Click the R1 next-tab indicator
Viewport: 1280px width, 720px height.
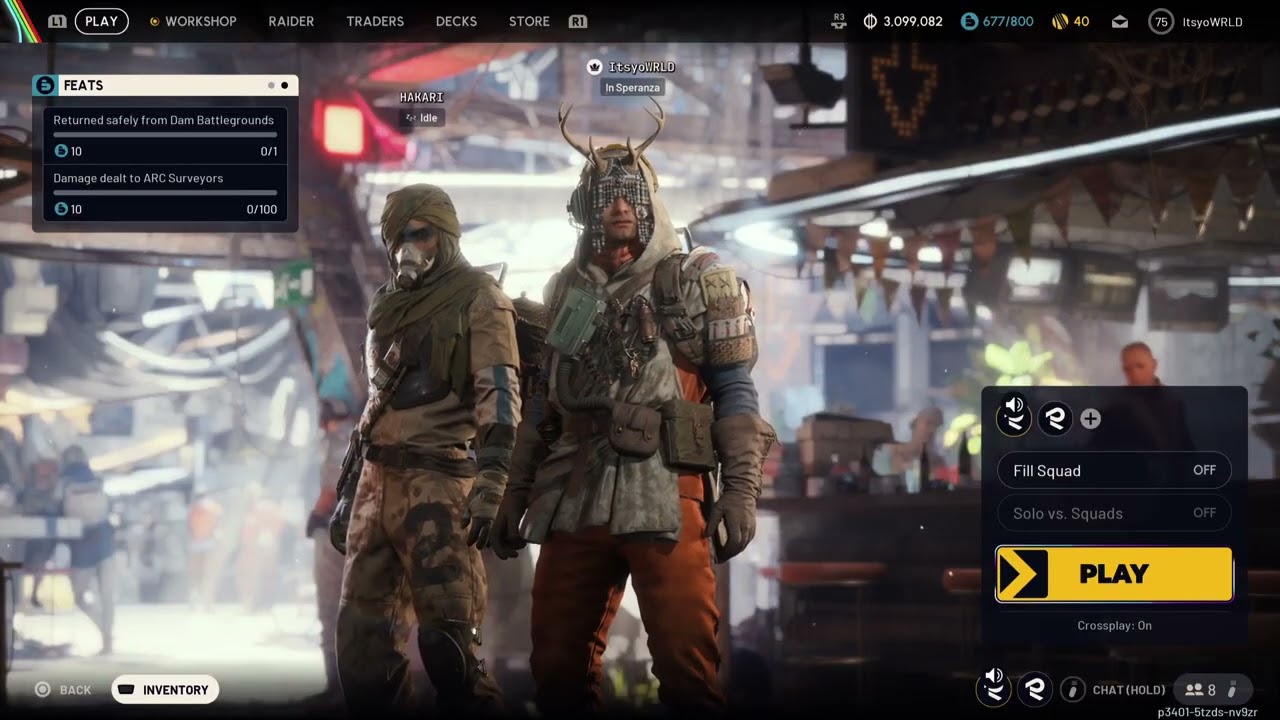(x=577, y=21)
